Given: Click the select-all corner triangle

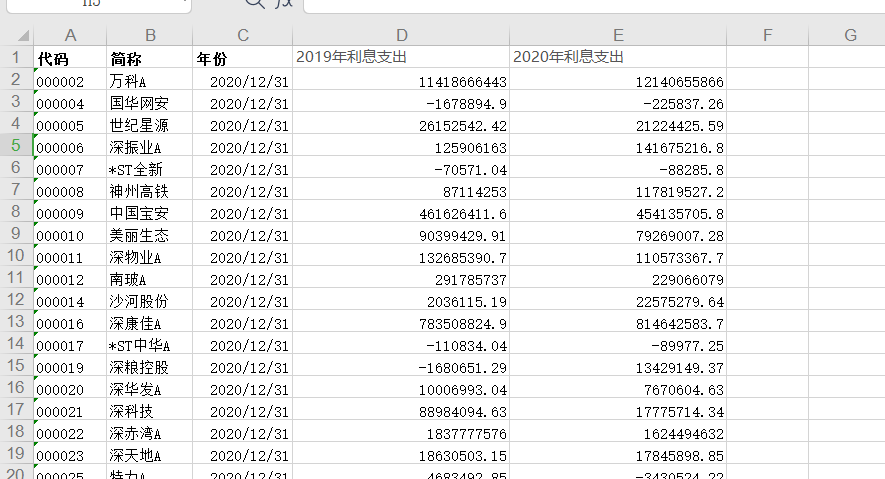Looking at the screenshot, I should click(x=23, y=36).
